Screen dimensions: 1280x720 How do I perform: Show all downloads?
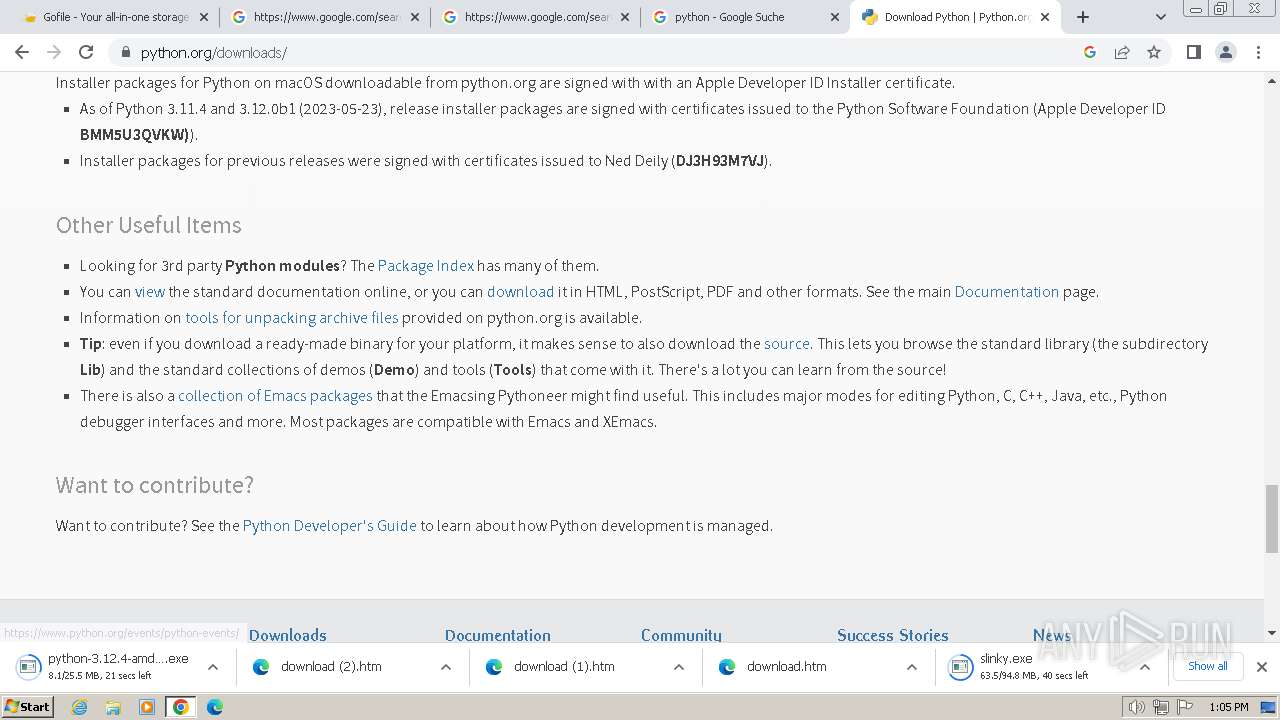click(1207, 666)
